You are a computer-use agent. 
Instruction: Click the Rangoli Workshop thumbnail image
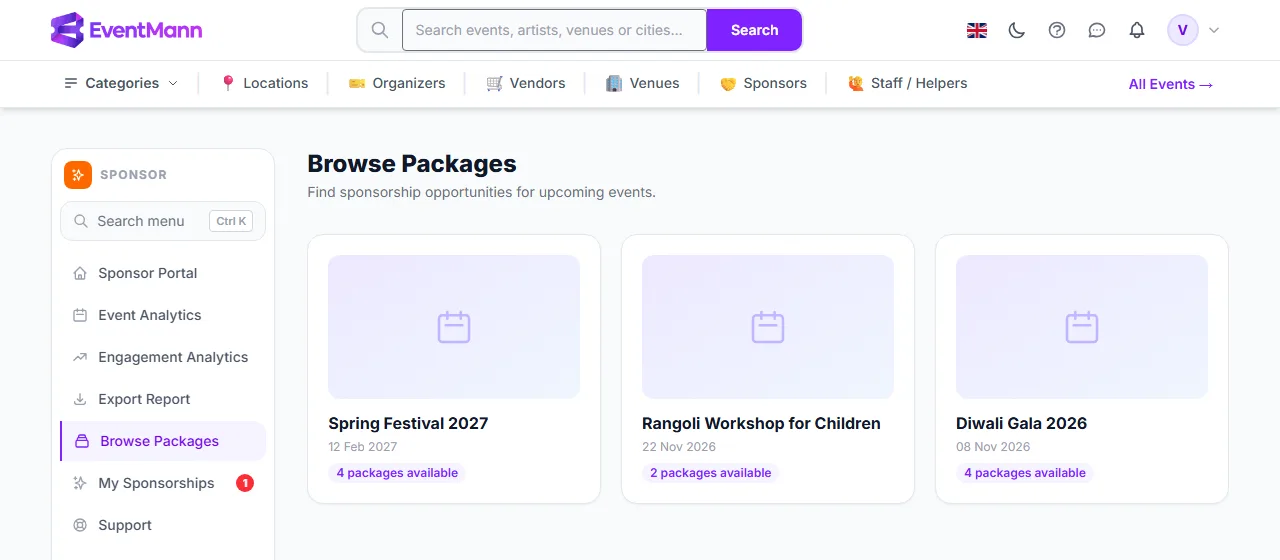tap(768, 327)
